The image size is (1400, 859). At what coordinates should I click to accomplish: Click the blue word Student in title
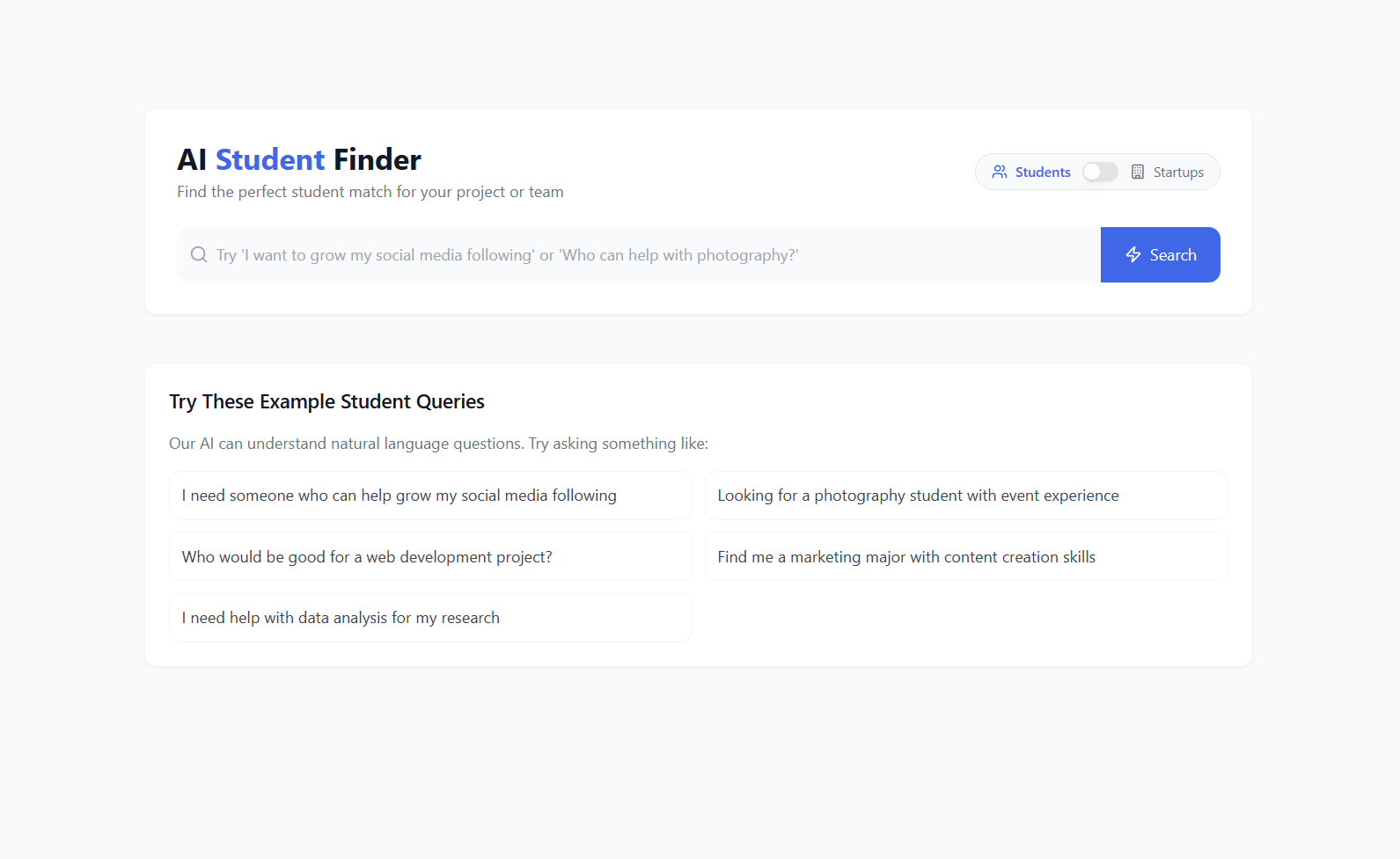[x=270, y=160]
